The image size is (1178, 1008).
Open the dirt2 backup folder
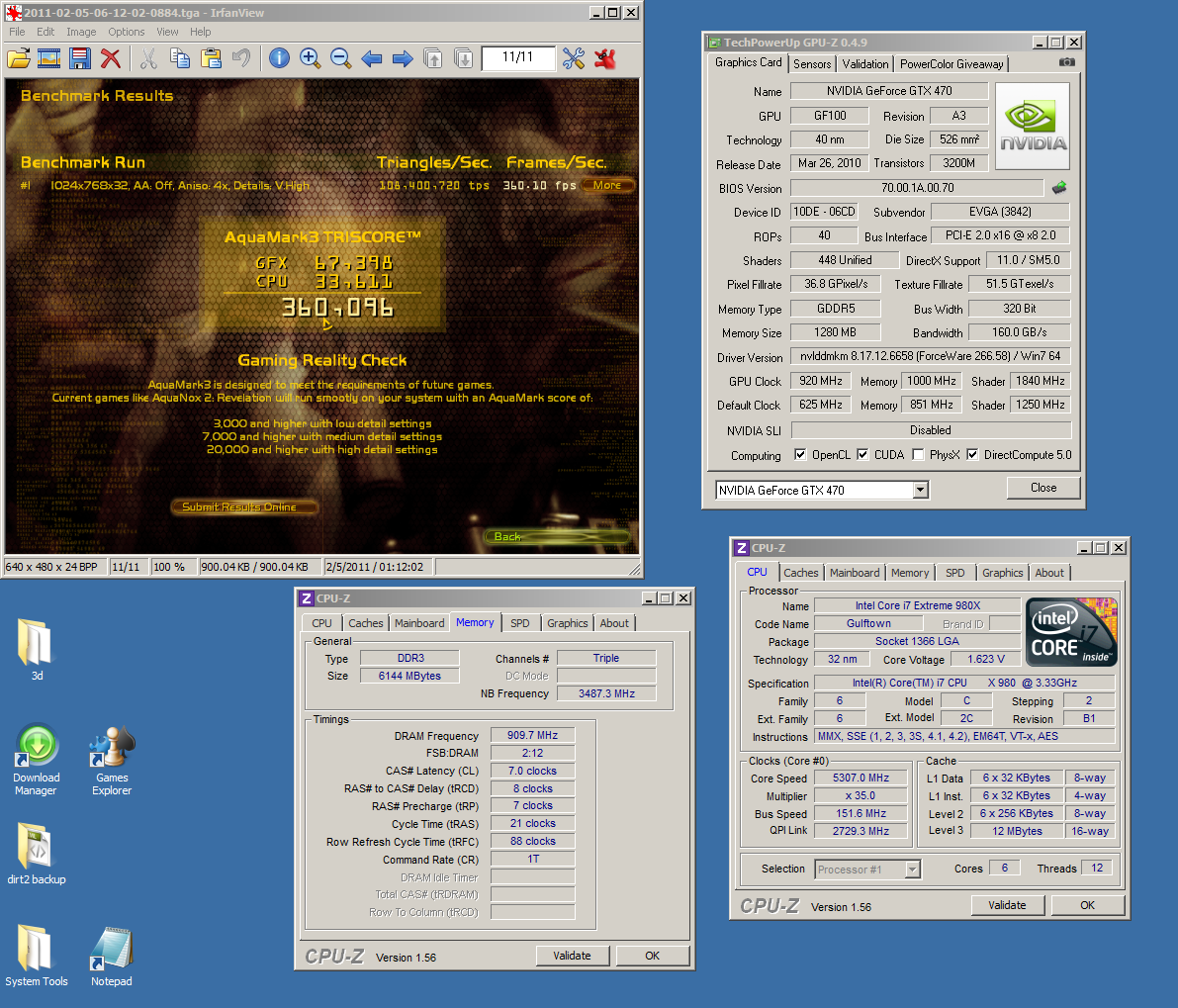pos(36,854)
